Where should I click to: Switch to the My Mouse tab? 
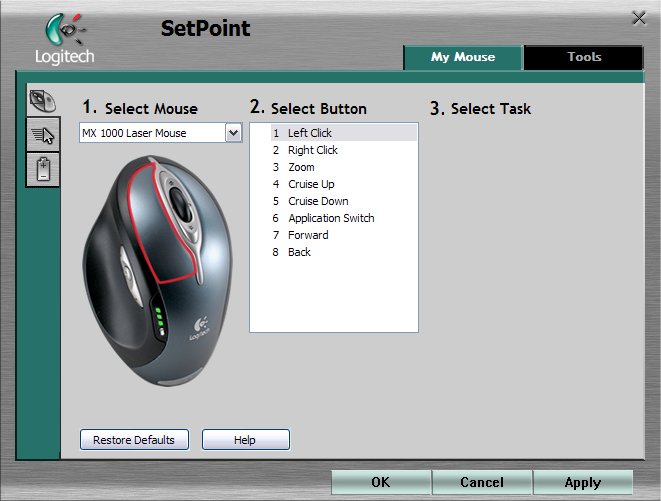tap(463, 57)
